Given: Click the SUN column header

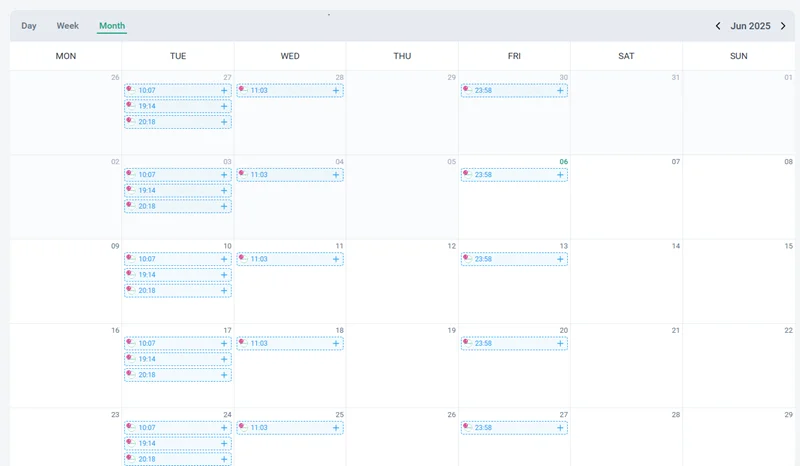Looking at the screenshot, I should 739,56.
